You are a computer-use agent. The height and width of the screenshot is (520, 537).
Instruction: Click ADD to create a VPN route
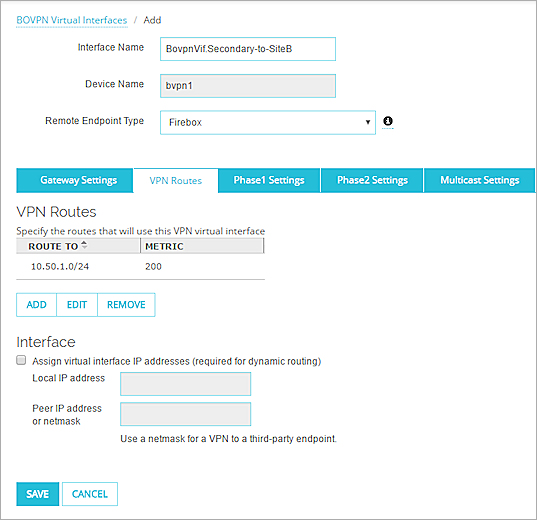pyautogui.click(x=36, y=305)
